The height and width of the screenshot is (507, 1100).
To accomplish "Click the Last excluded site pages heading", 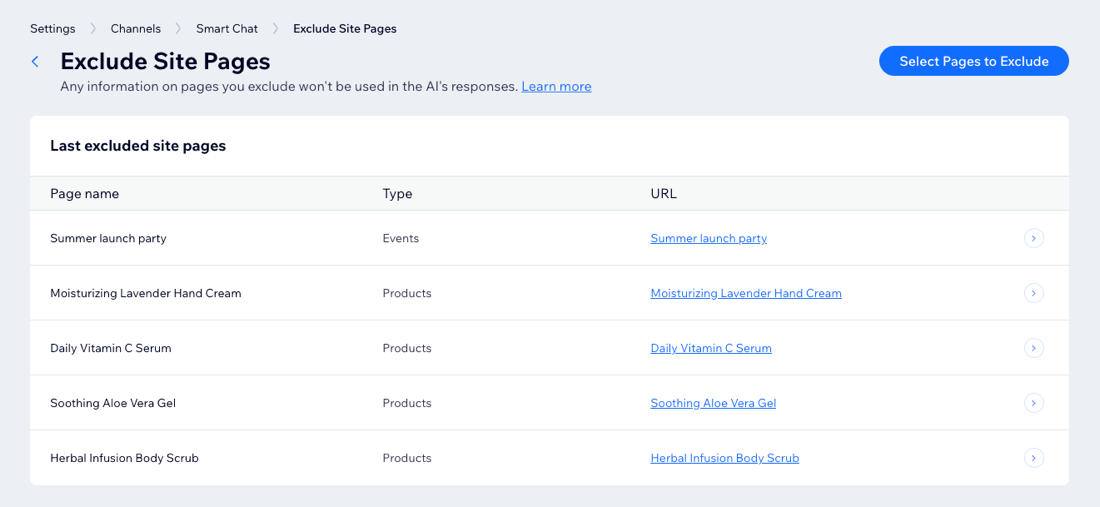I will pos(138,146).
